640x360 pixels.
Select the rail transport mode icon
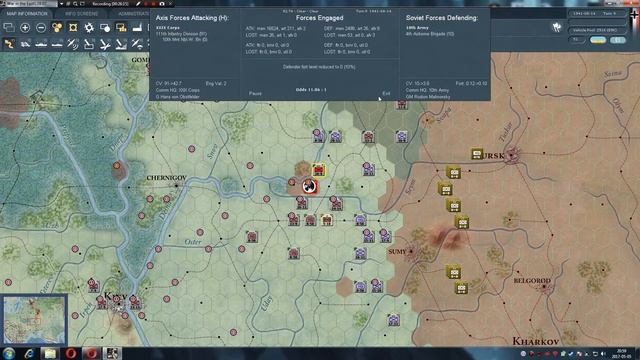tap(25, 44)
